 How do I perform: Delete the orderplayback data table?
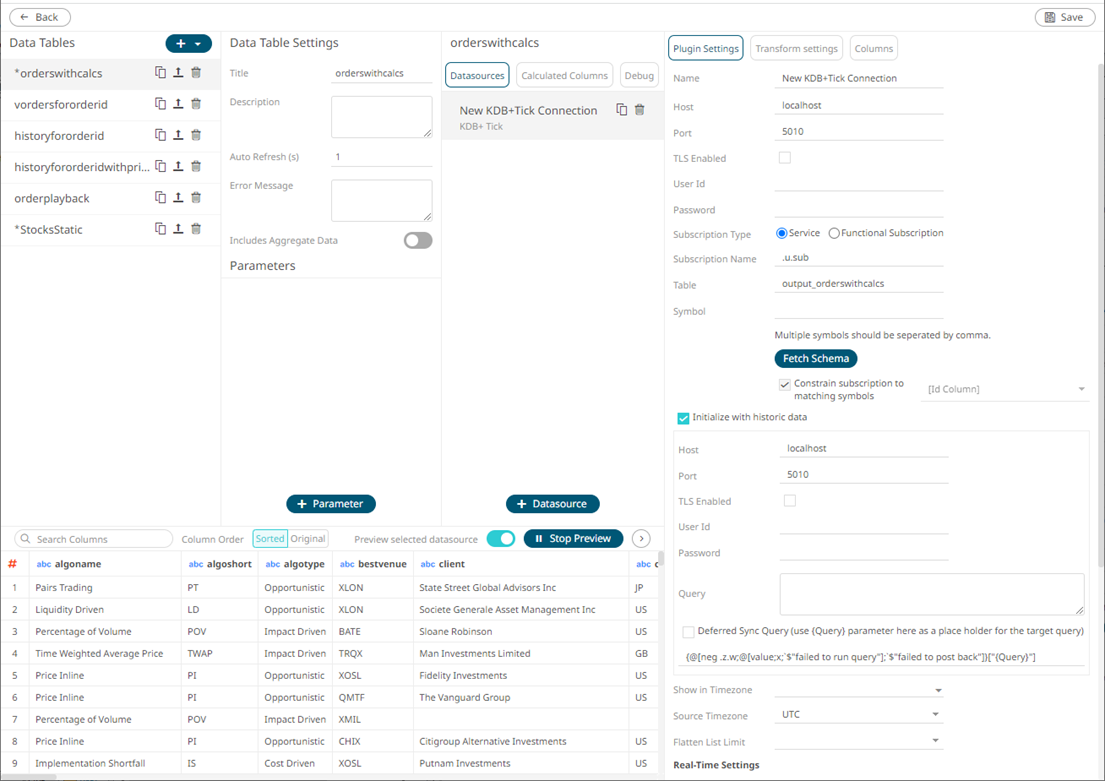point(196,197)
